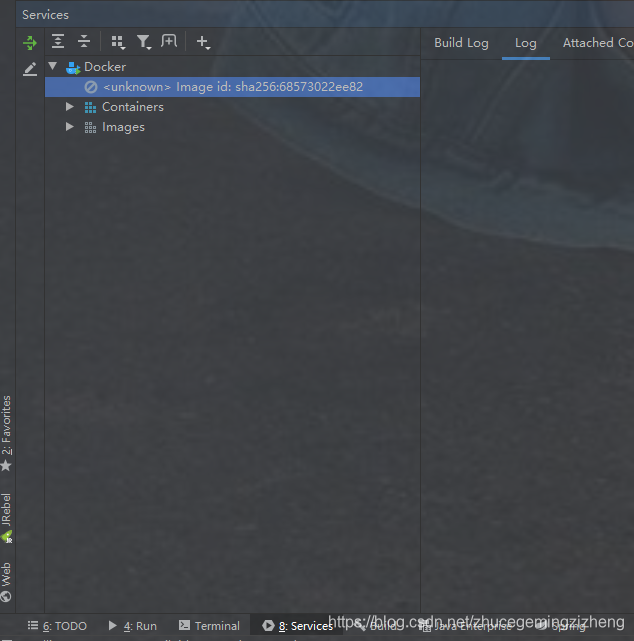
Task: Open the Web side panel
Action: [x=6, y=574]
